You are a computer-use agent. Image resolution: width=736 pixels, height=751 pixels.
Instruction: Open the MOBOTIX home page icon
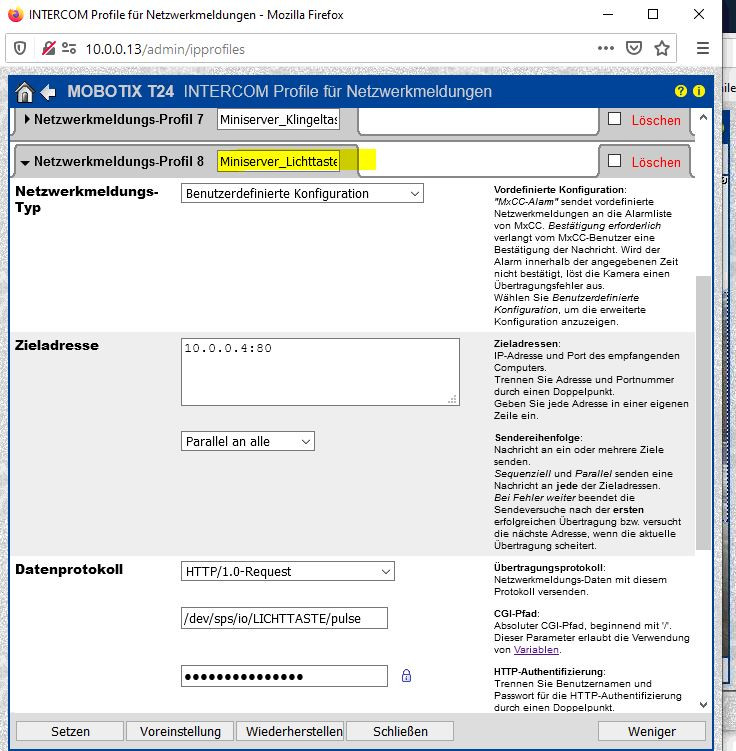(x=24, y=91)
